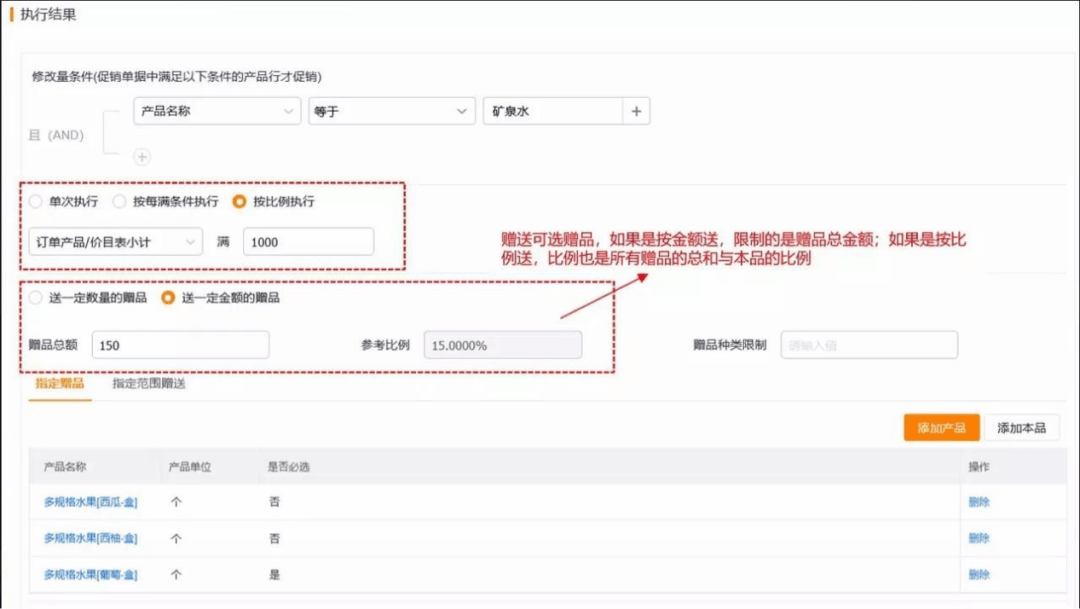Click the 添加本品 button
This screenshot has height=609, width=1080.
[1021, 428]
